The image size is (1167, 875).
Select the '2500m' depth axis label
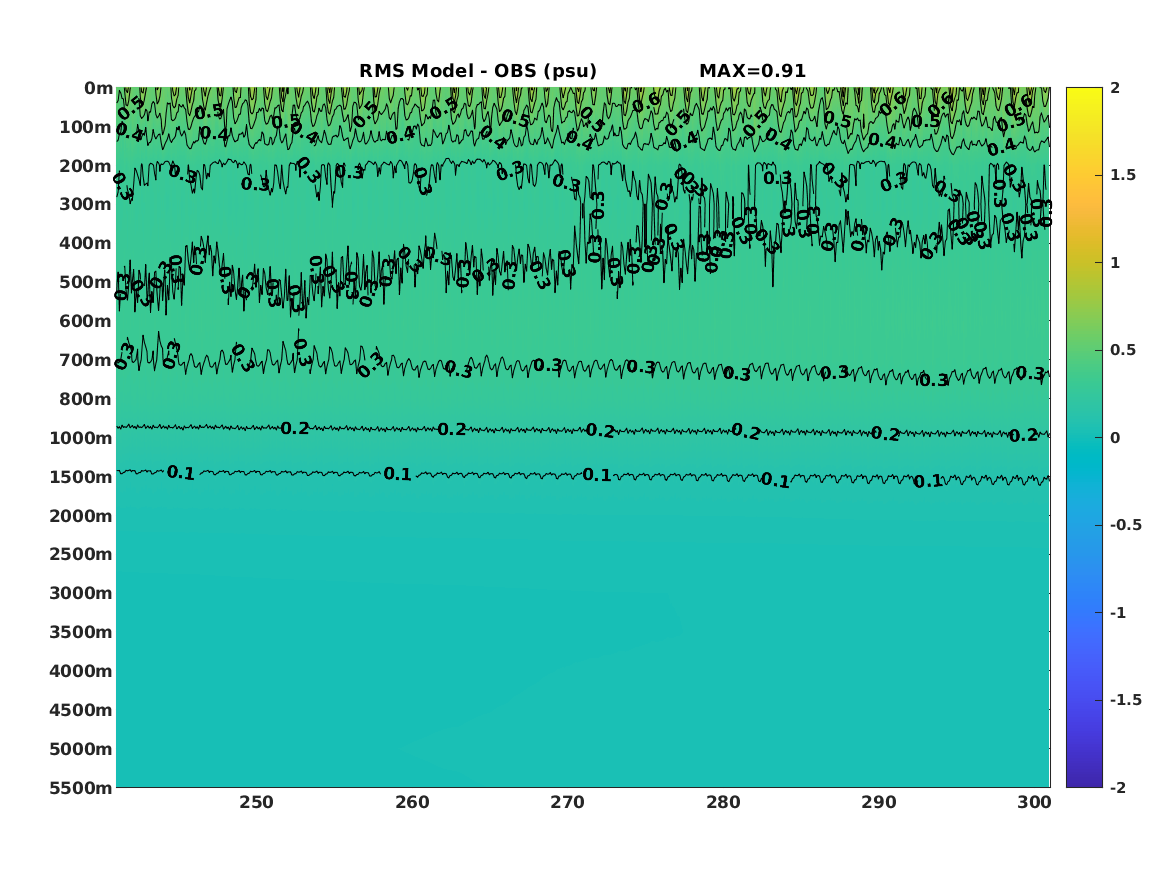click(81, 554)
